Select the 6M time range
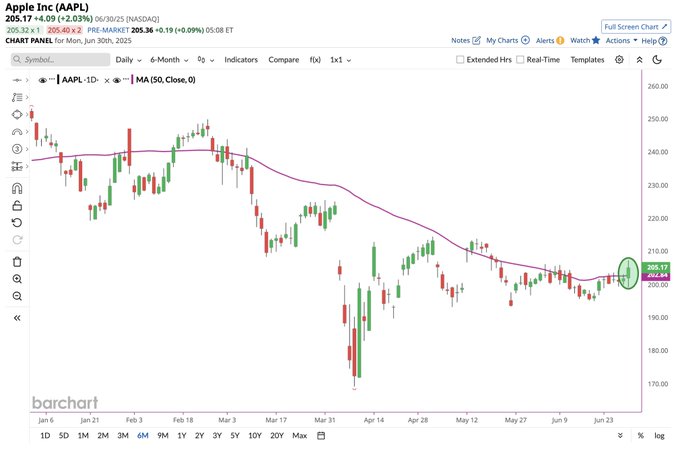Image resolution: width=680 pixels, height=450 pixels. click(x=143, y=436)
